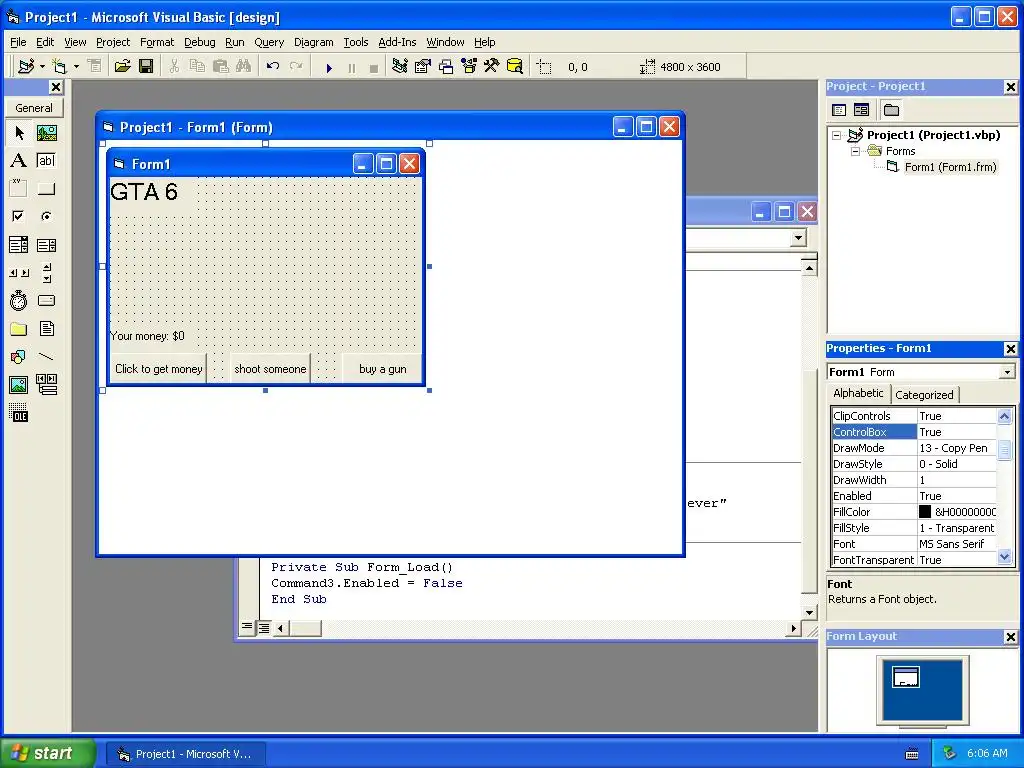Open the Properties object combo box
1024x768 pixels.
click(1007, 372)
